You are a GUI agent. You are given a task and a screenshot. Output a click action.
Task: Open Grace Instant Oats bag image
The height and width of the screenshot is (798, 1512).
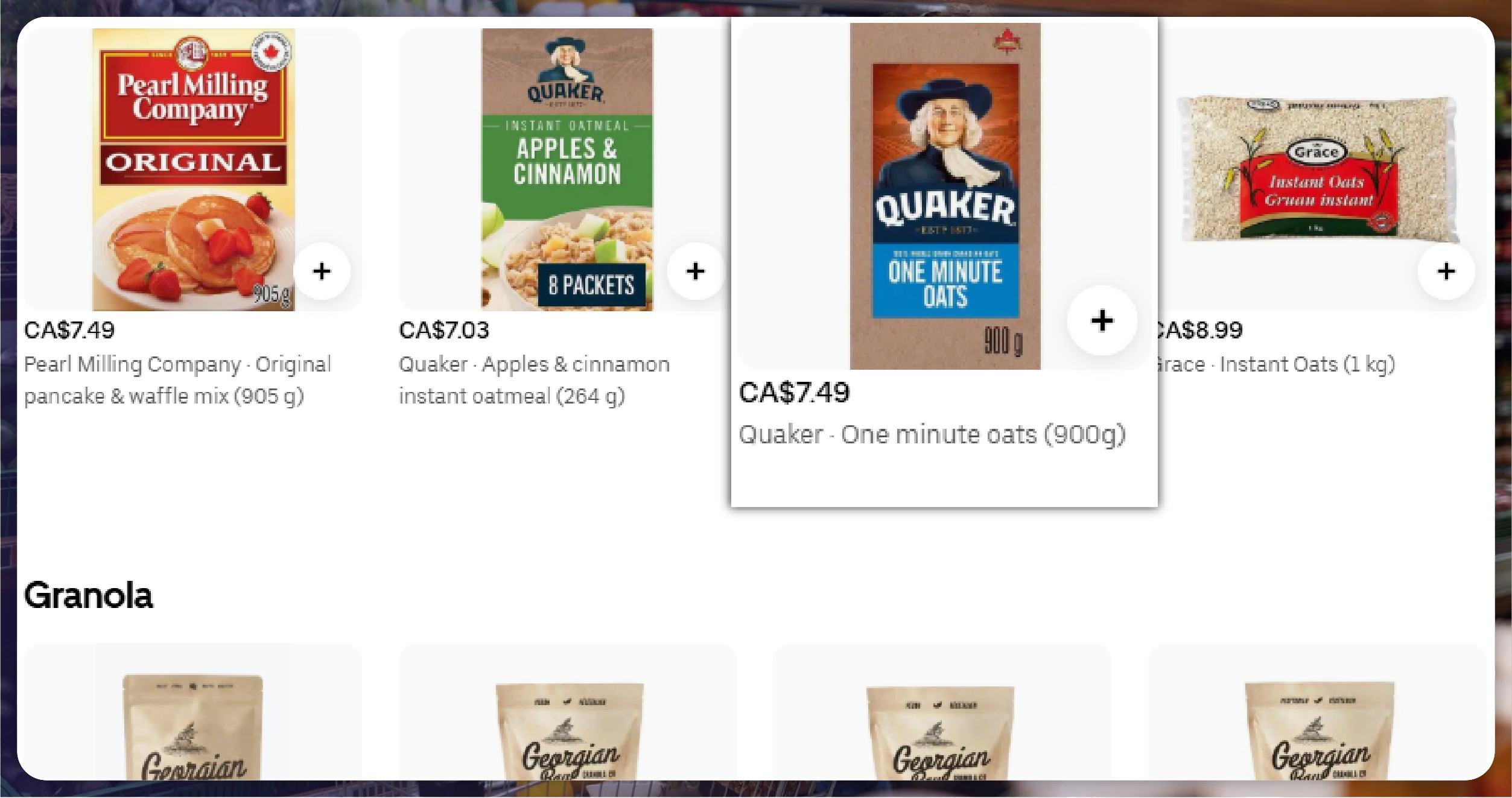click(x=1318, y=169)
